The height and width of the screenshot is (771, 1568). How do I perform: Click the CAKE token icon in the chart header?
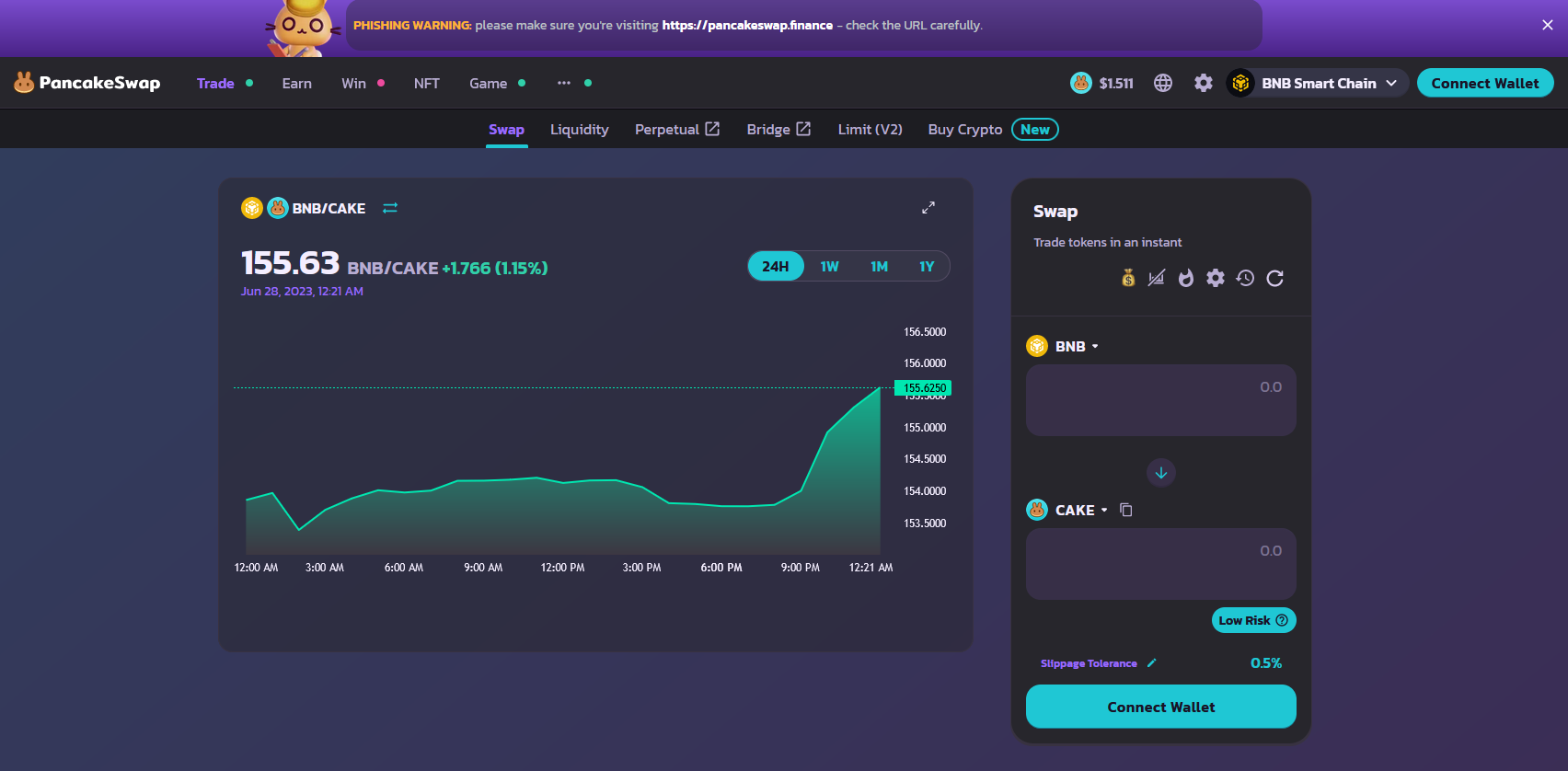coord(278,208)
